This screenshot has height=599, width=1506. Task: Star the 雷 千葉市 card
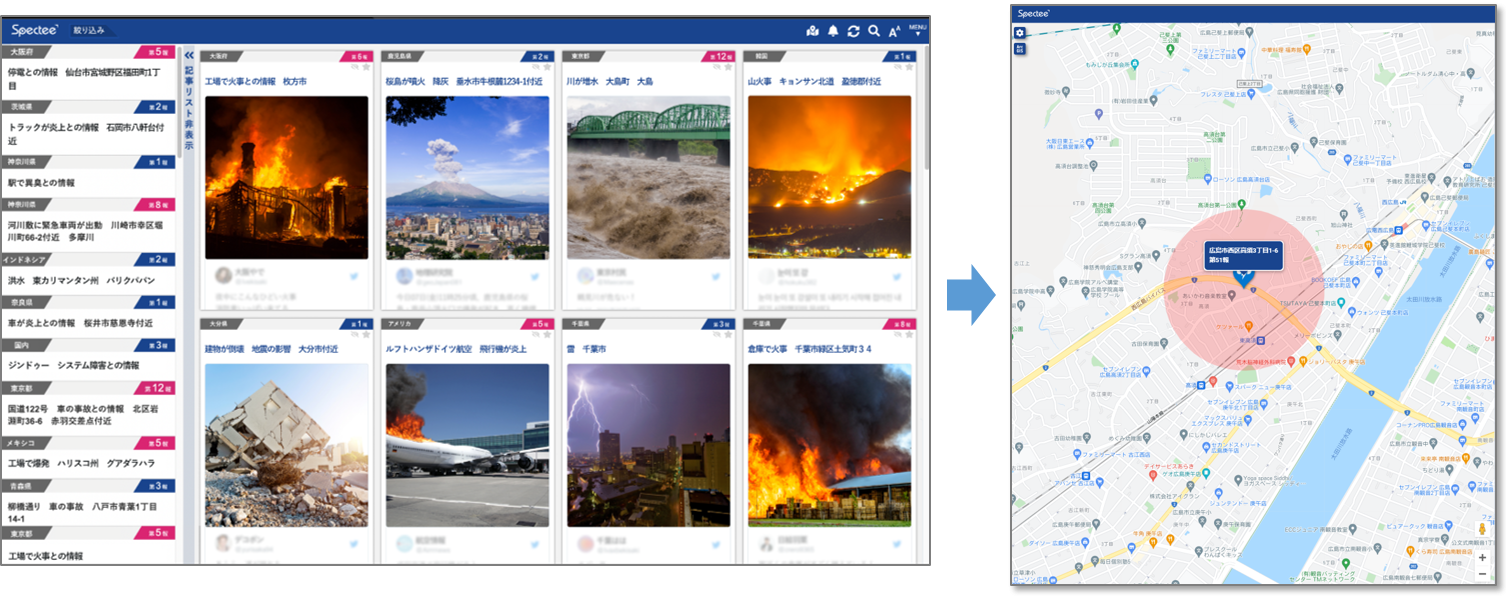(x=728, y=335)
